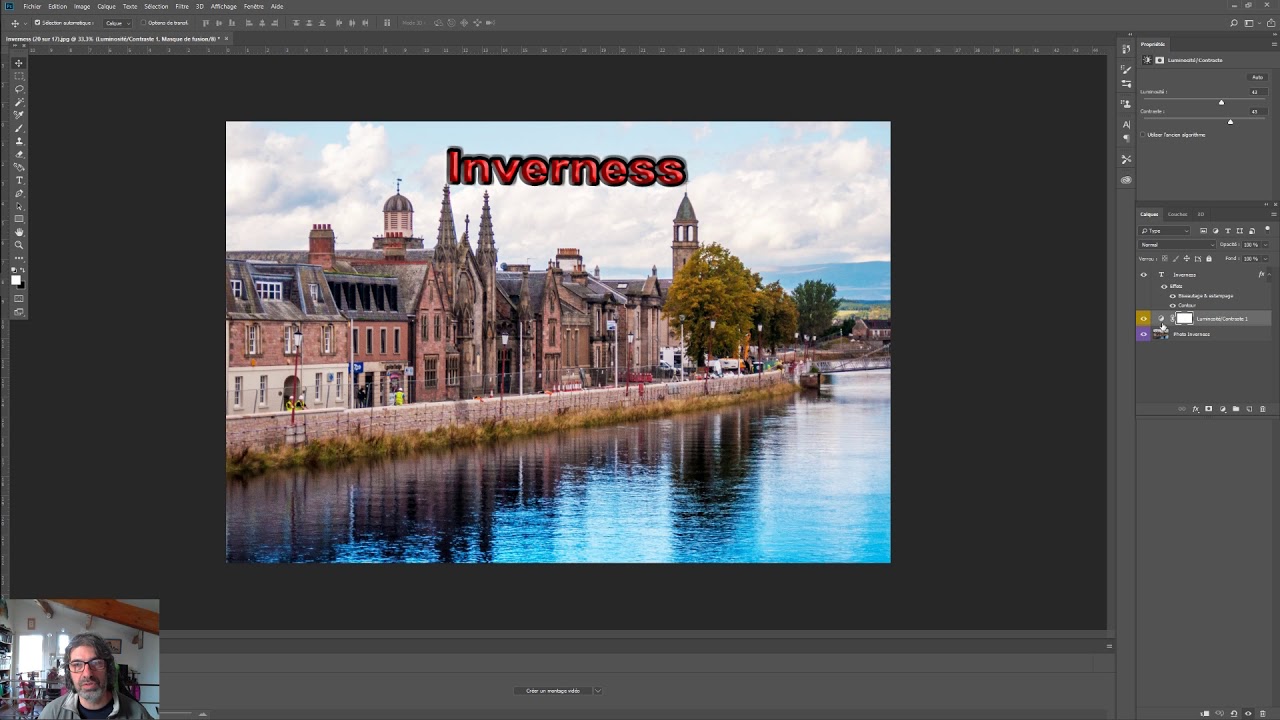Image resolution: width=1280 pixels, height=720 pixels.
Task: Open the Filtre menu
Action: pyautogui.click(x=182, y=6)
